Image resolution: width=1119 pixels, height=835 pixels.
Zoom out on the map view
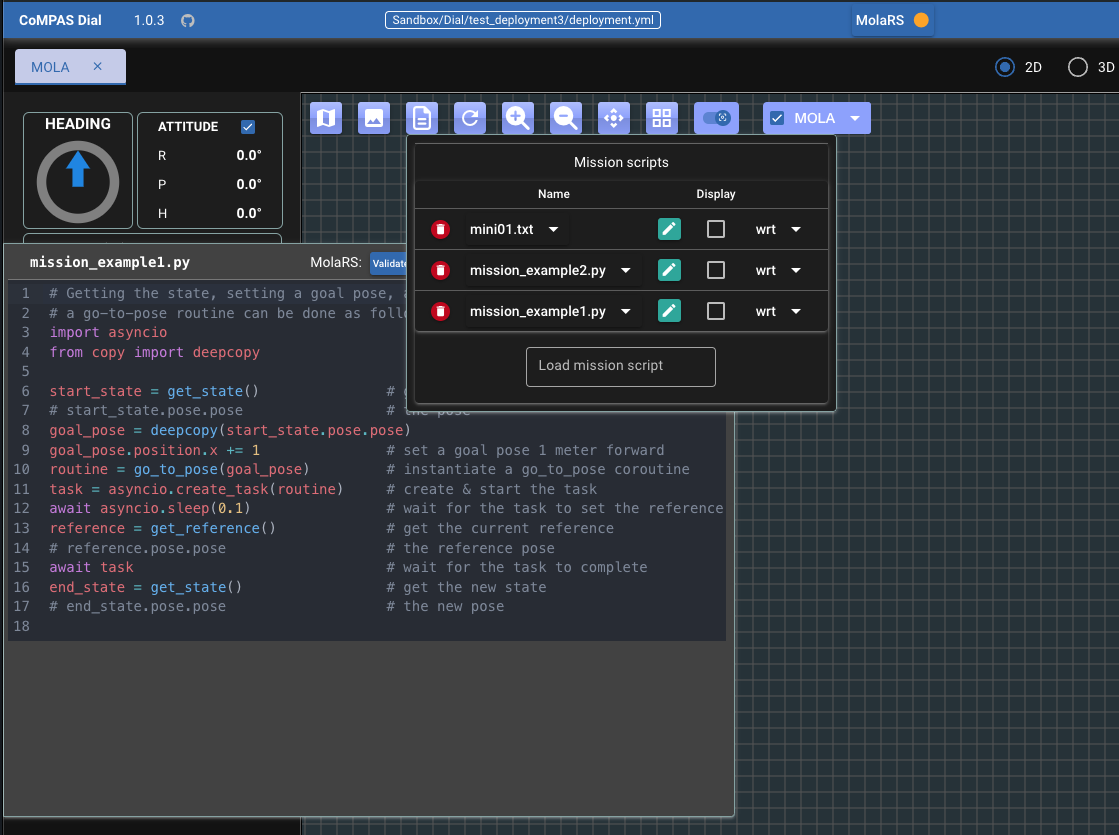click(x=566, y=118)
